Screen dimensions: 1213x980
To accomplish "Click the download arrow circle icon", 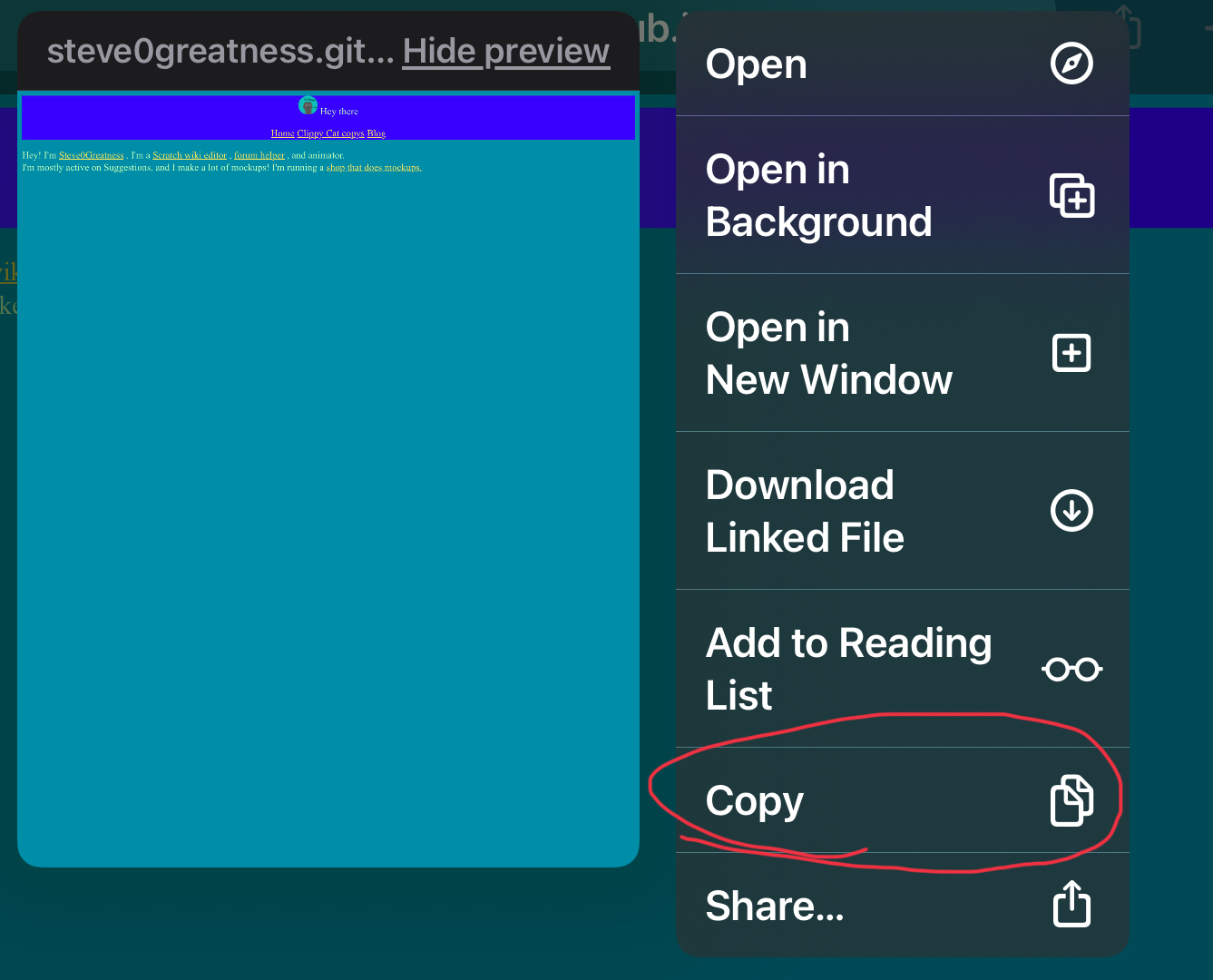I will [1071, 511].
